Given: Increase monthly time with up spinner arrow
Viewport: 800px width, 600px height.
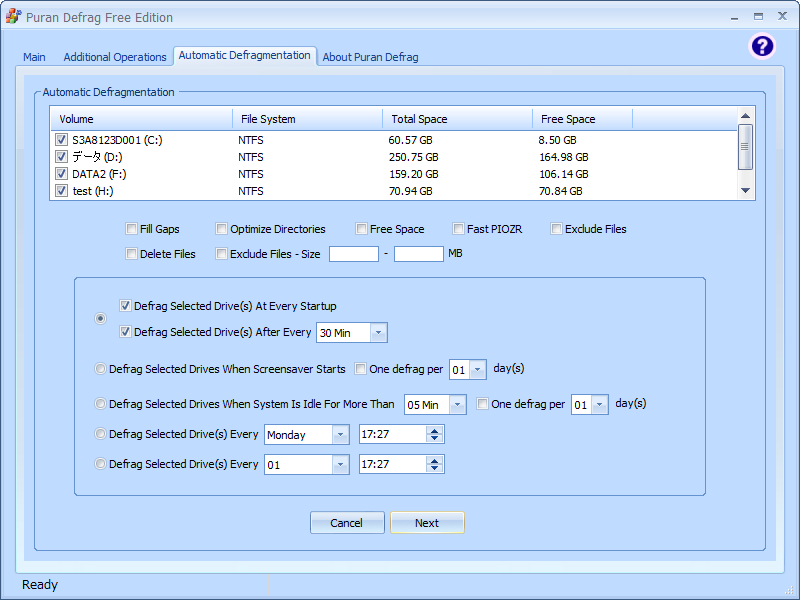Looking at the screenshot, I should pyautogui.click(x=435, y=461).
